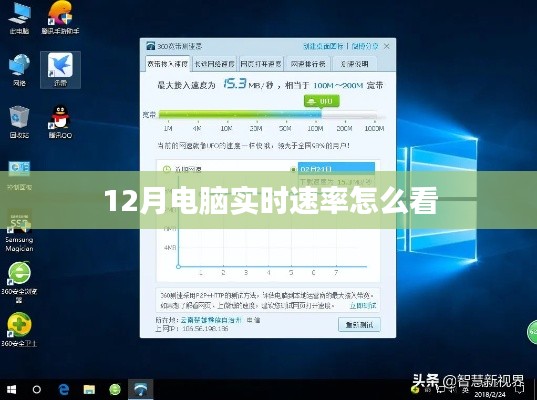
Task: Click the 360 speed test title bar logo
Action: tap(151, 46)
